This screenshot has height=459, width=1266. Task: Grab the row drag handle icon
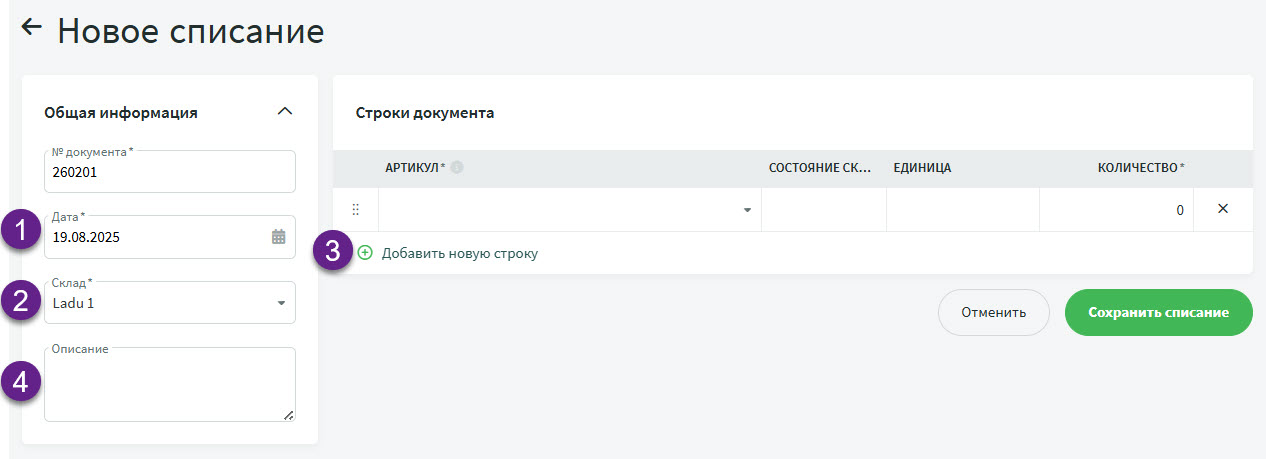[x=355, y=210]
